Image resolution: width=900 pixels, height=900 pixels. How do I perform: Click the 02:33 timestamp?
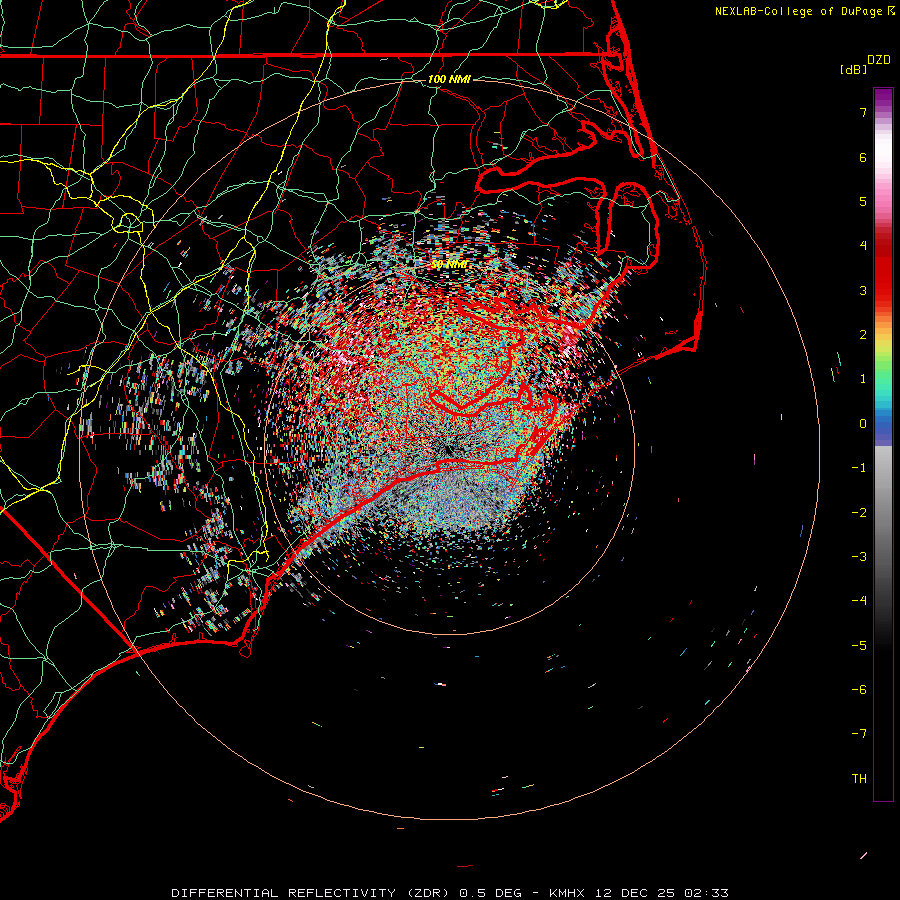(x=707, y=893)
